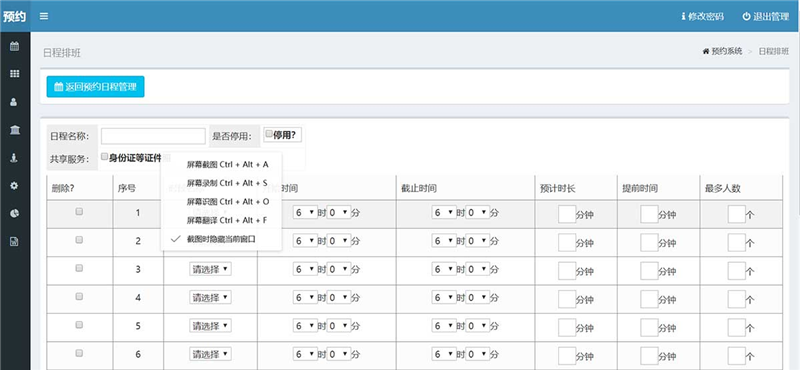Open row 5 start time minute dropdown

pos(339,326)
